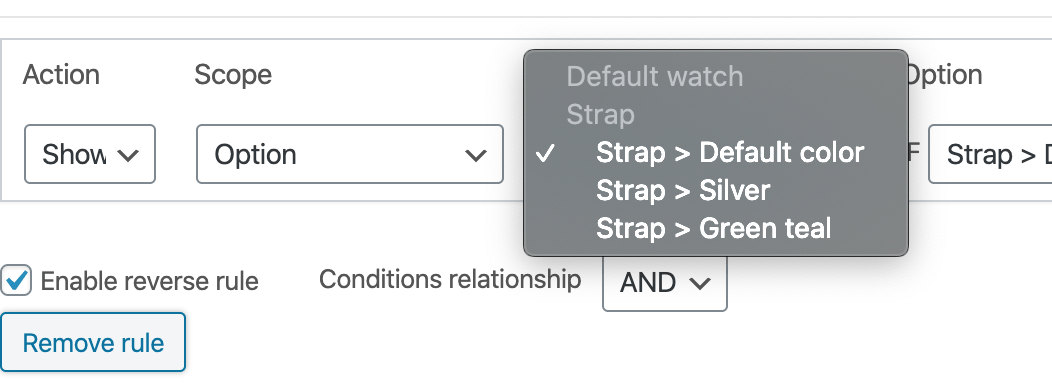Click the Option column heading at right

click(x=945, y=75)
